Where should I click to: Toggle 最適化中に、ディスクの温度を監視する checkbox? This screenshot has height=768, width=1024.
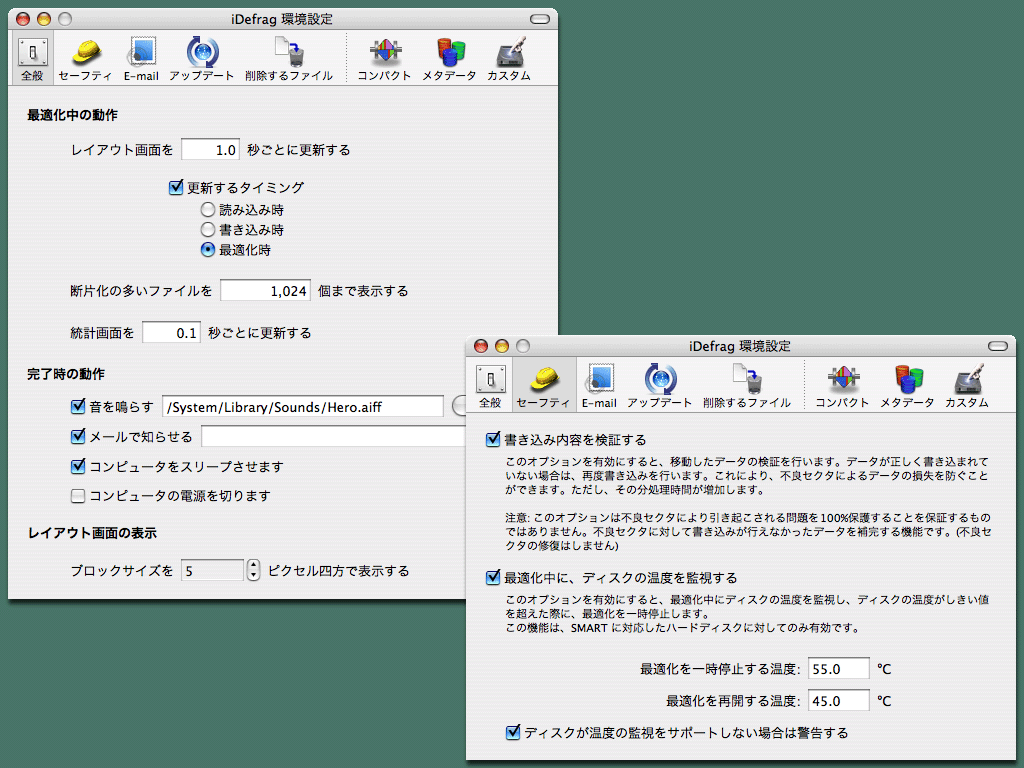pos(493,578)
